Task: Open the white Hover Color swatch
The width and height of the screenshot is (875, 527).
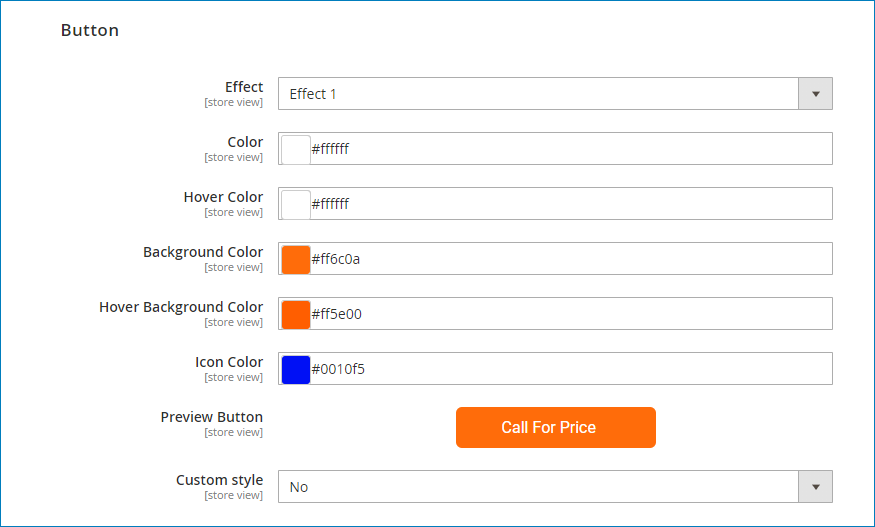Action: click(x=296, y=204)
